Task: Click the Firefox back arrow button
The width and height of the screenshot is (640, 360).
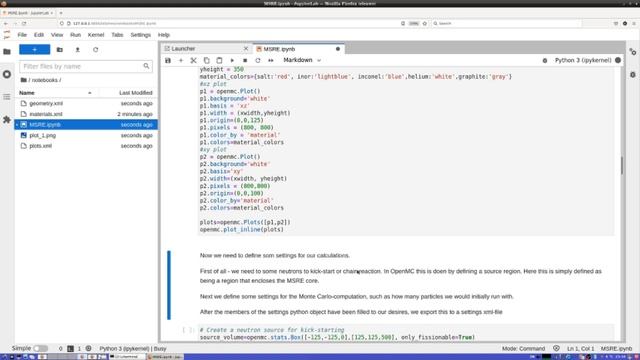Action: [x=6, y=23]
